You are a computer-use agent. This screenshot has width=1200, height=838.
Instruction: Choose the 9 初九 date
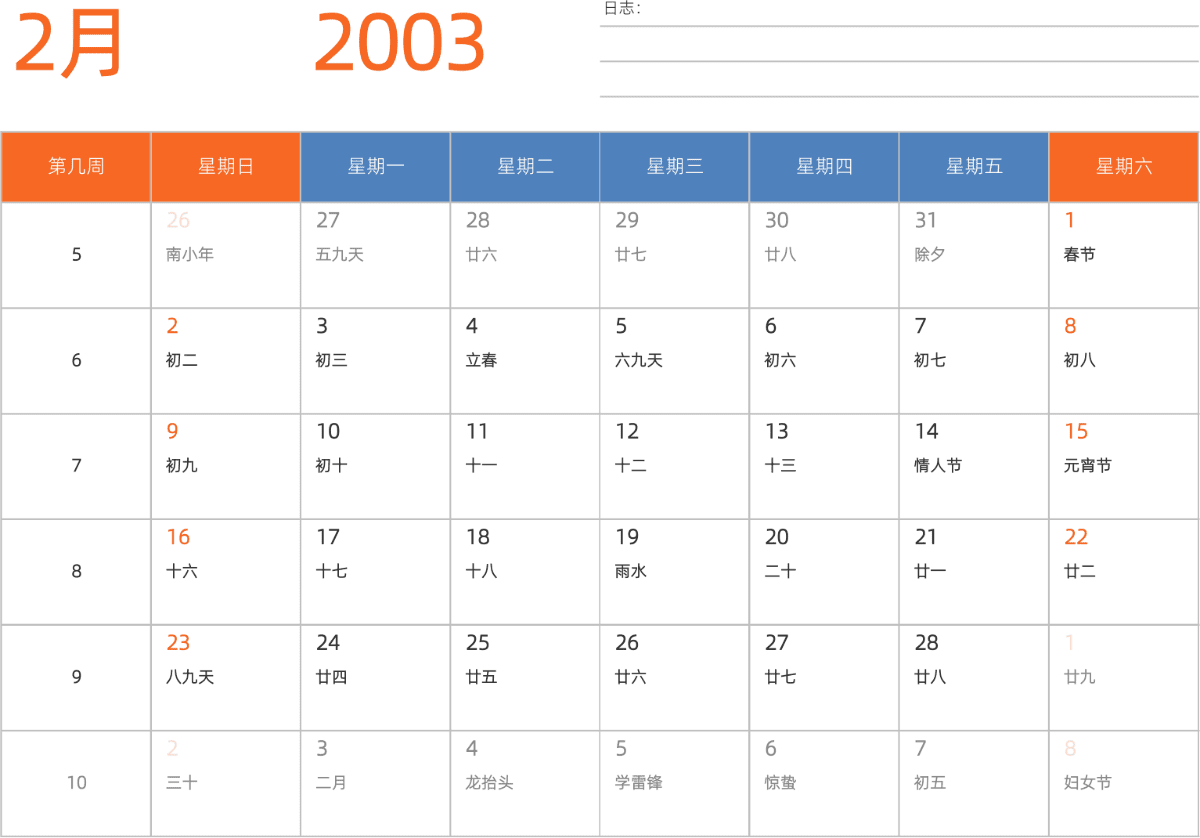(x=226, y=466)
